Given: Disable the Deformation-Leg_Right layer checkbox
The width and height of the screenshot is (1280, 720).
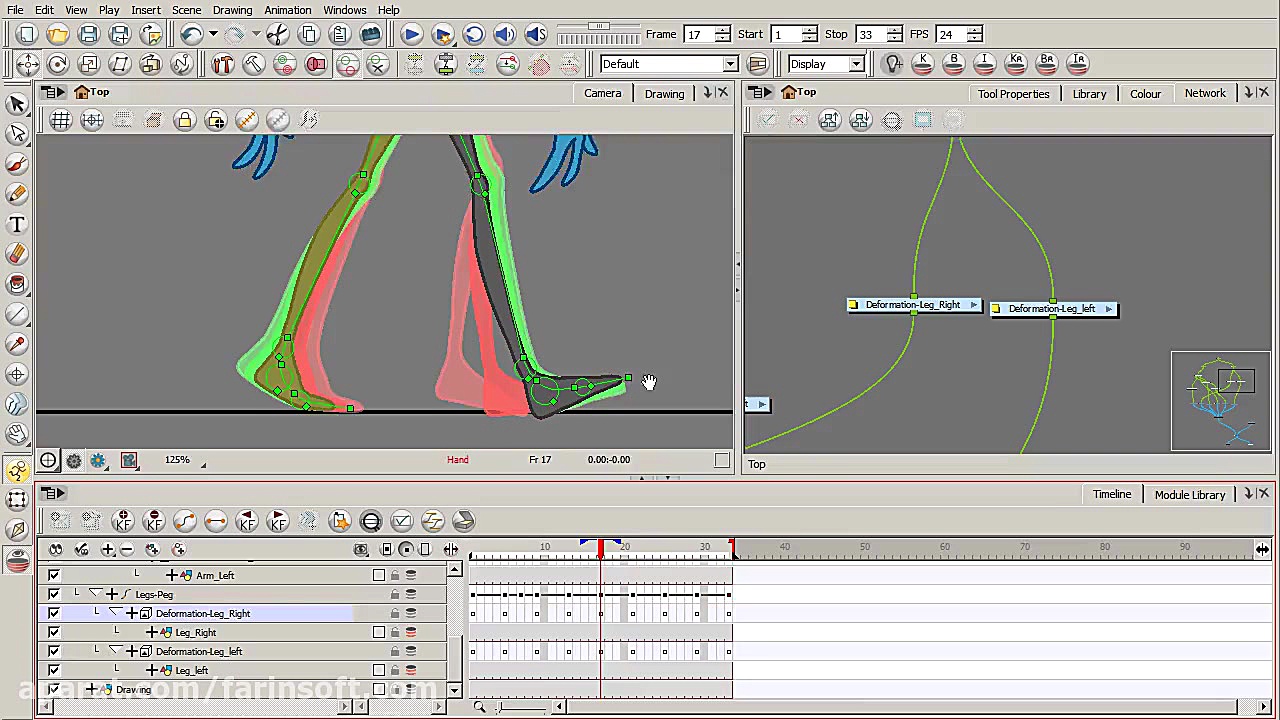Looking at the screenshot, I should coord(54,613).
